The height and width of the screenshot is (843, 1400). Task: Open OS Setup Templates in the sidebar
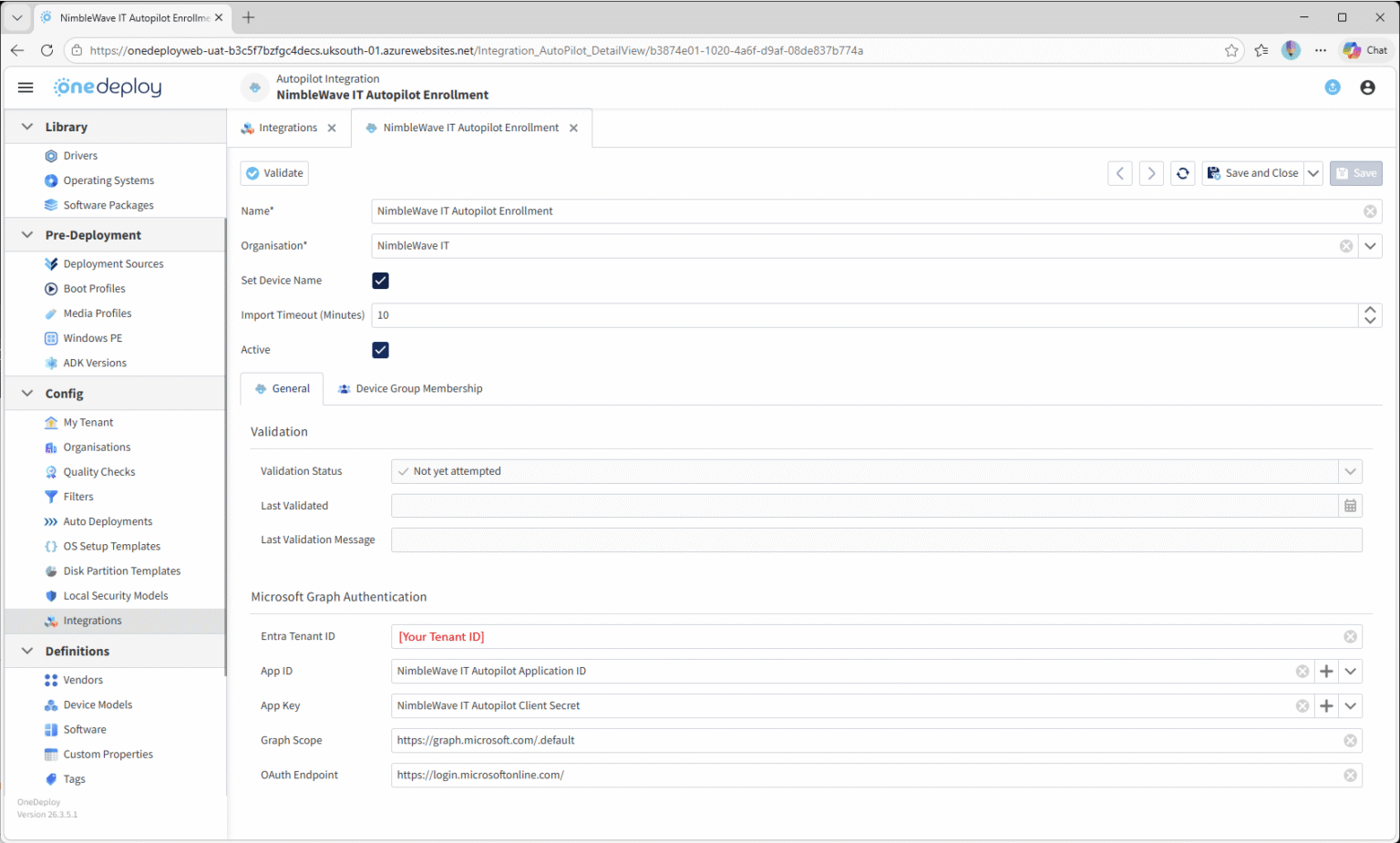(111, 547)
